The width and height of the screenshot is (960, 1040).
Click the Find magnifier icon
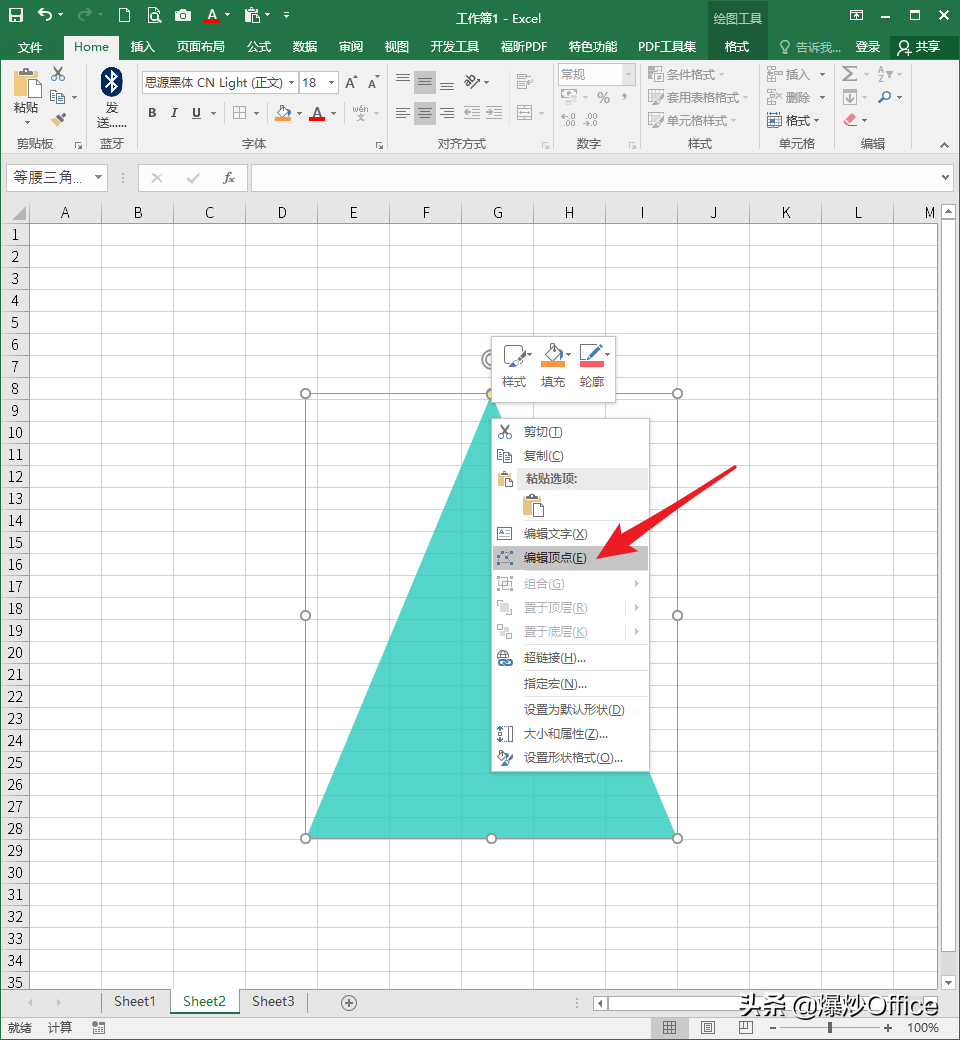pyautogui.click(x=884, y=97)
